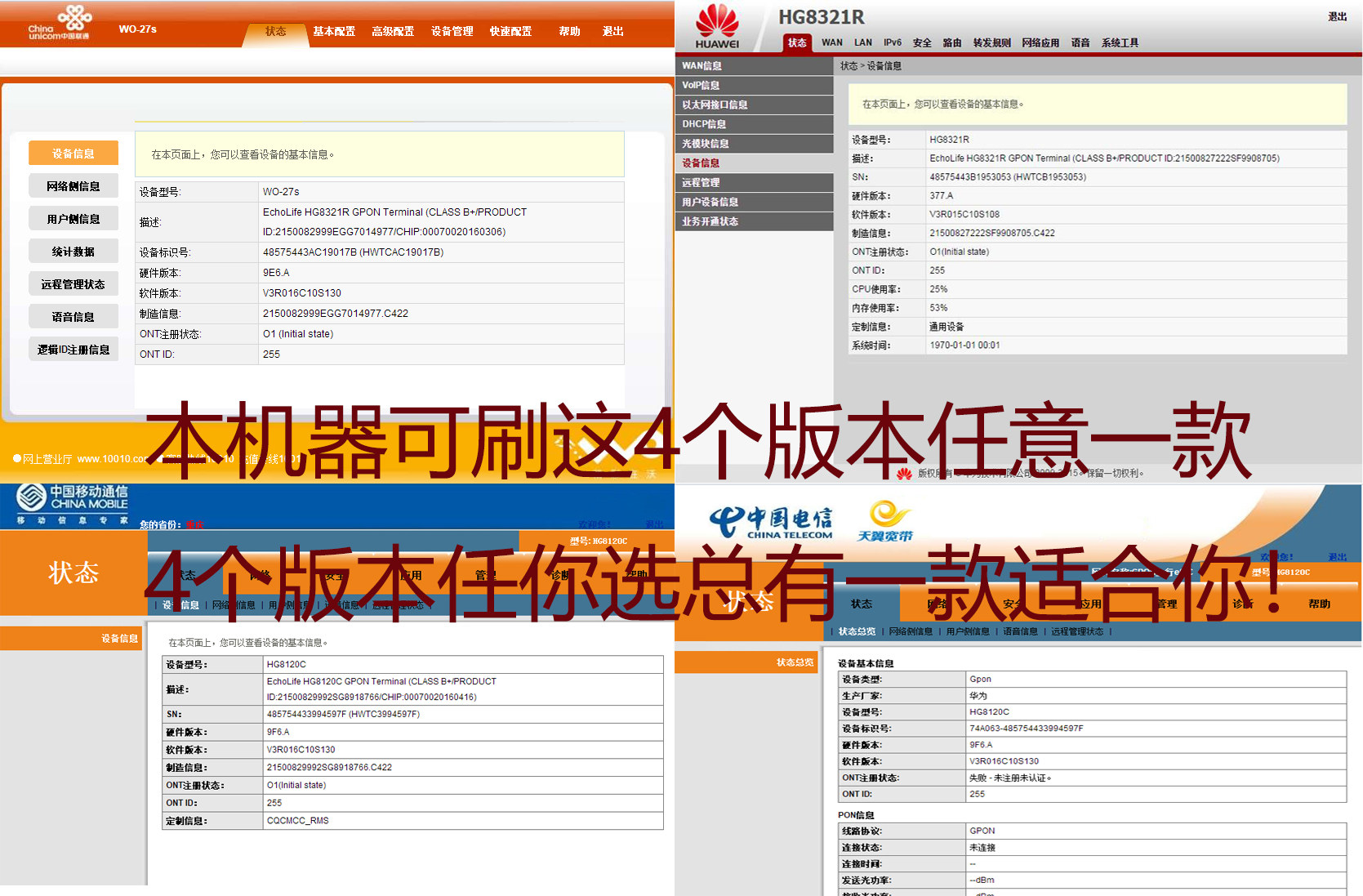Image resolution: width=1363 pixels, height=896 pixels.
Task: Click the software version V3R015C10S108
Action: coord(964,215)
